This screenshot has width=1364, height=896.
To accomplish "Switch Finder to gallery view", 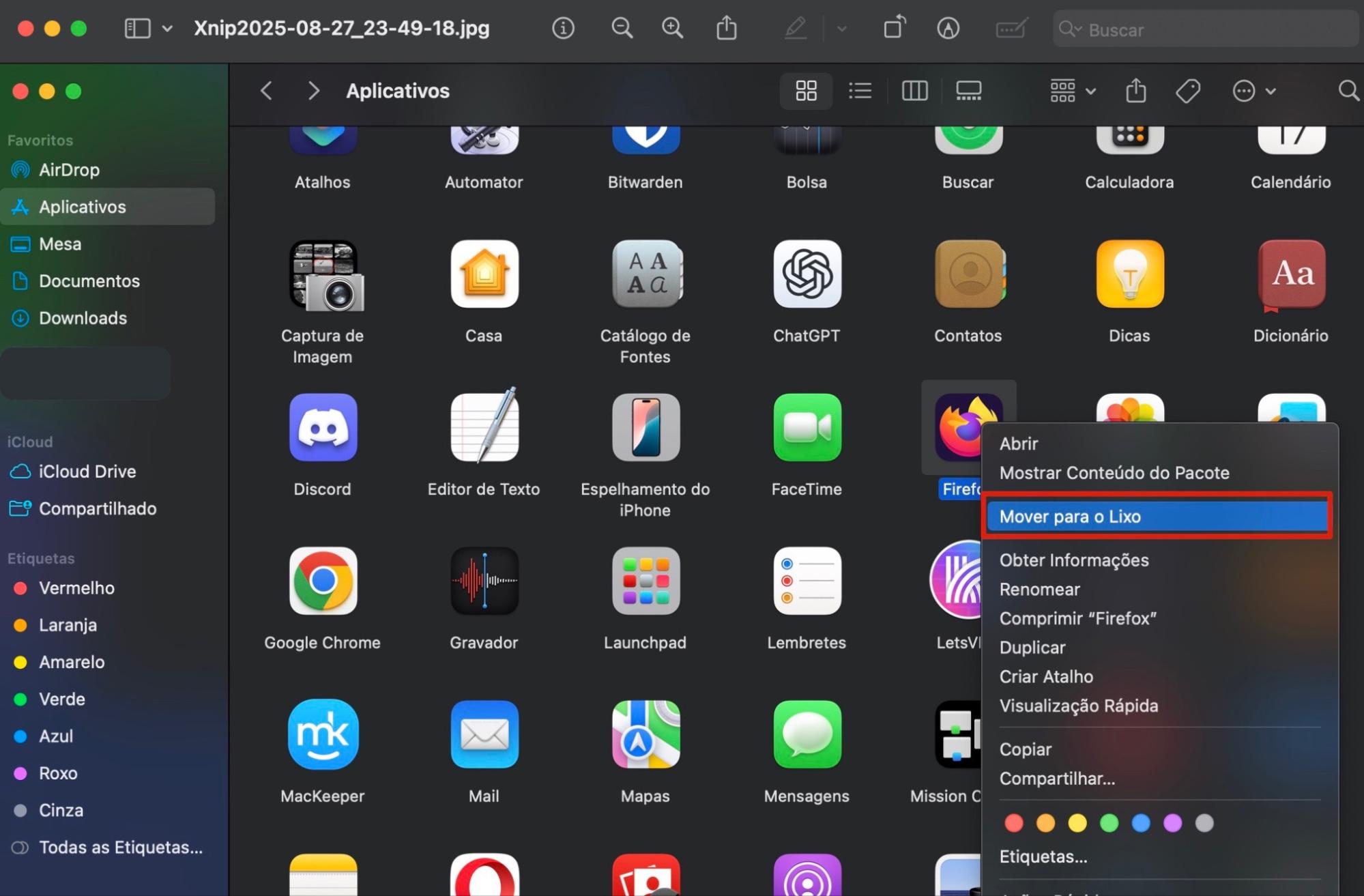I will point(968,90).
